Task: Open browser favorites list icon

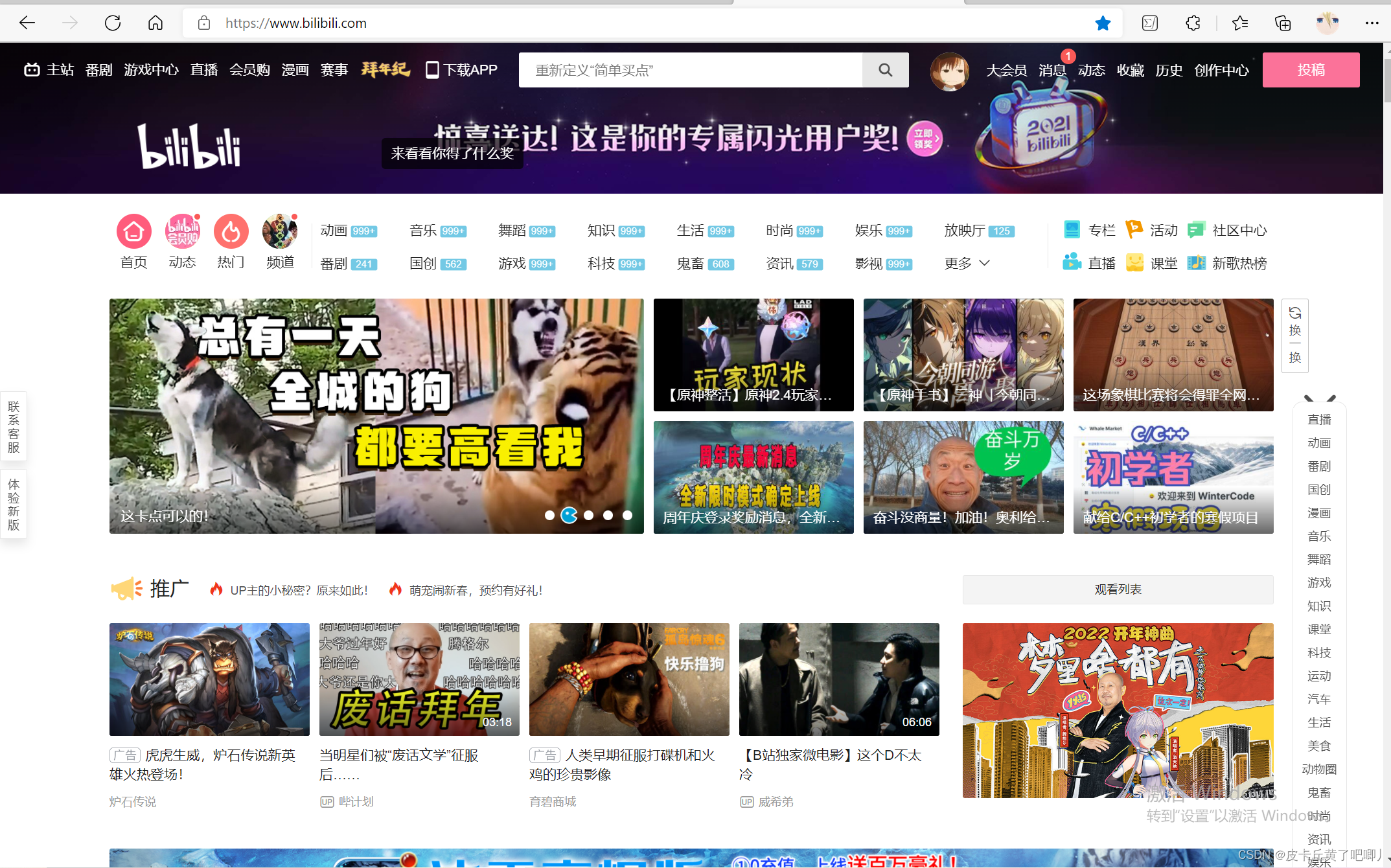Action: (1240, 23)
